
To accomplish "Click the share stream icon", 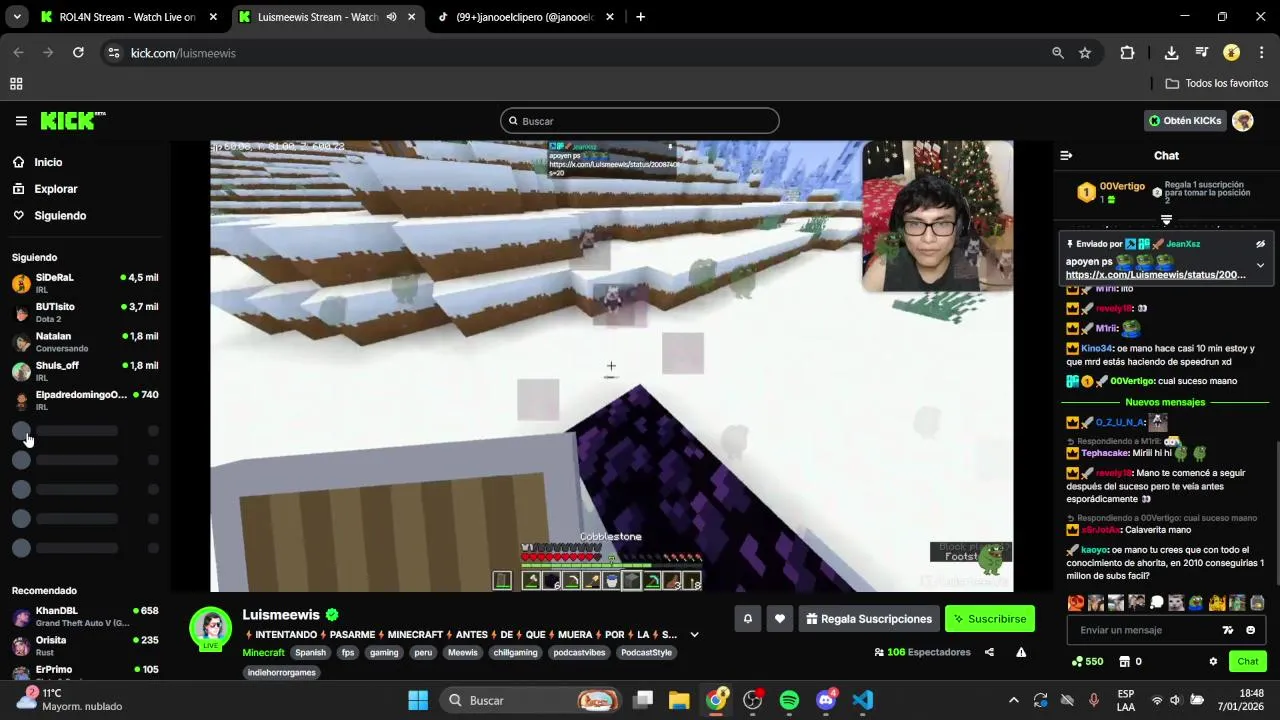I will coord(989,652).
